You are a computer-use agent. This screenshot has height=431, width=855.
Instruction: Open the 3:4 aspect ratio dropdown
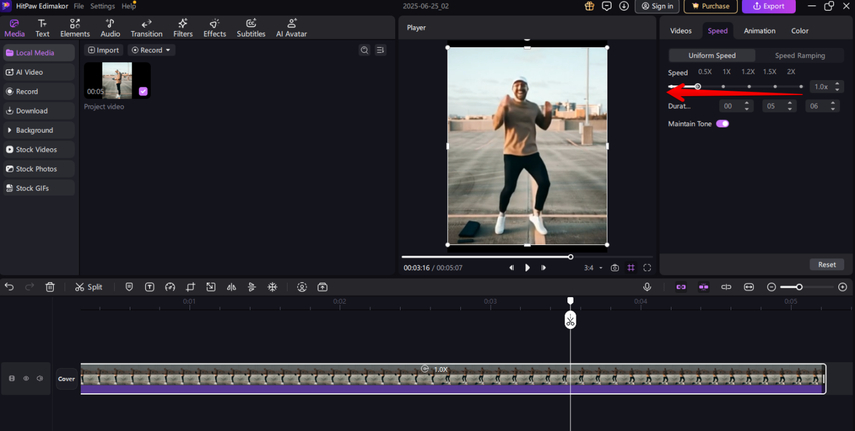pyautogui.click(x=593, y=268)
